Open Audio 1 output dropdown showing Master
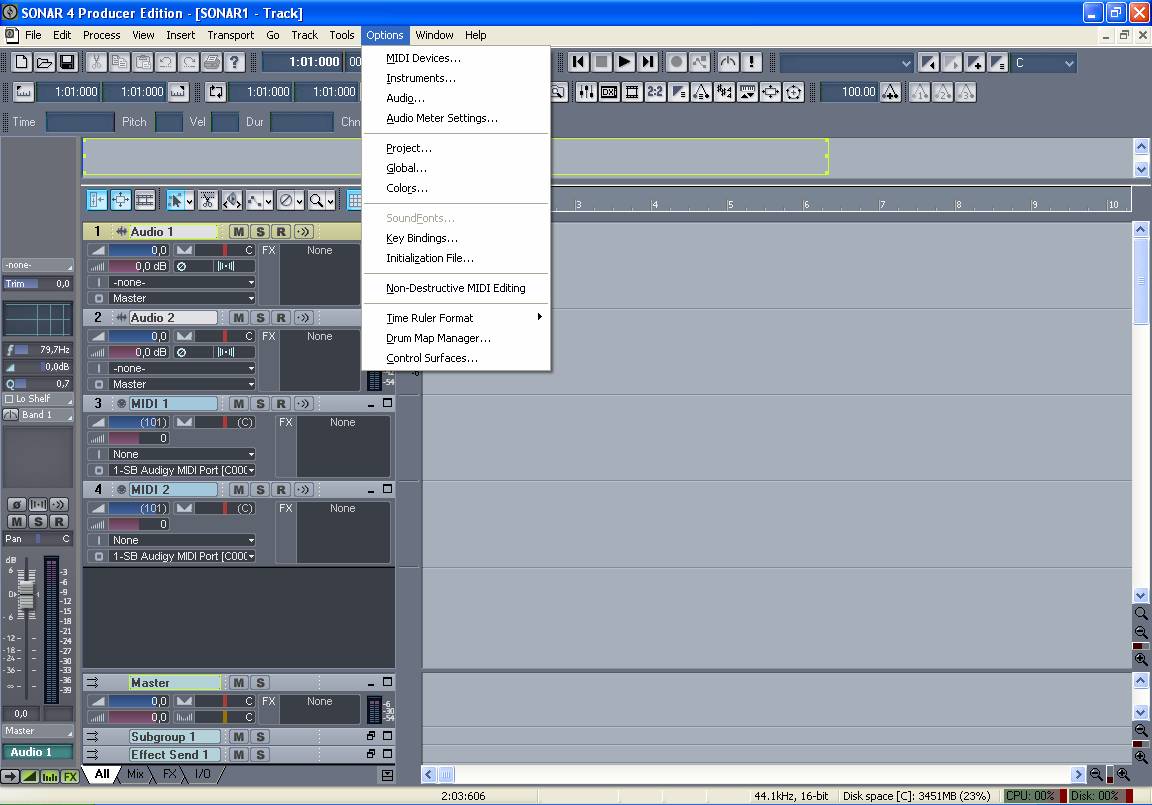 coord(182,299)
